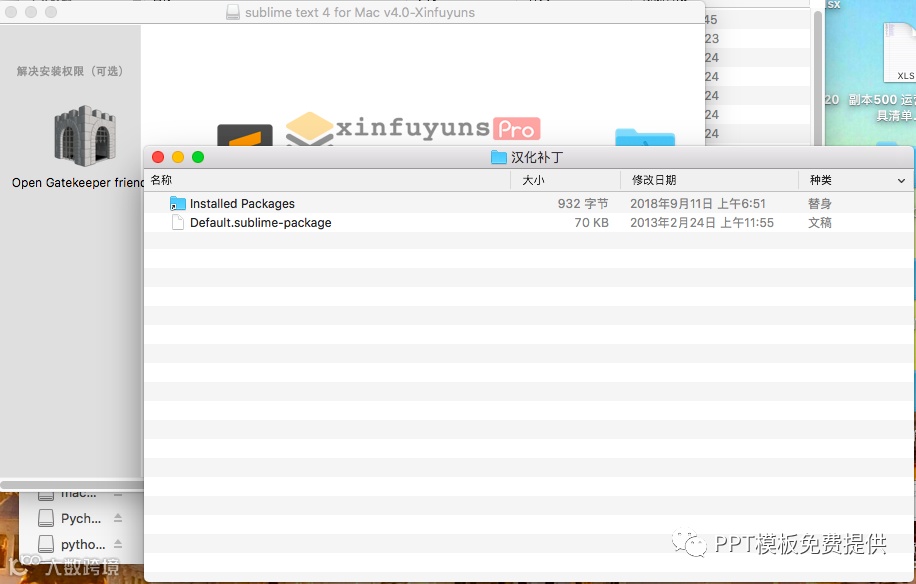
Task: Toggle sort order chevron in 种类 column
Action: (x=901, y=181)
